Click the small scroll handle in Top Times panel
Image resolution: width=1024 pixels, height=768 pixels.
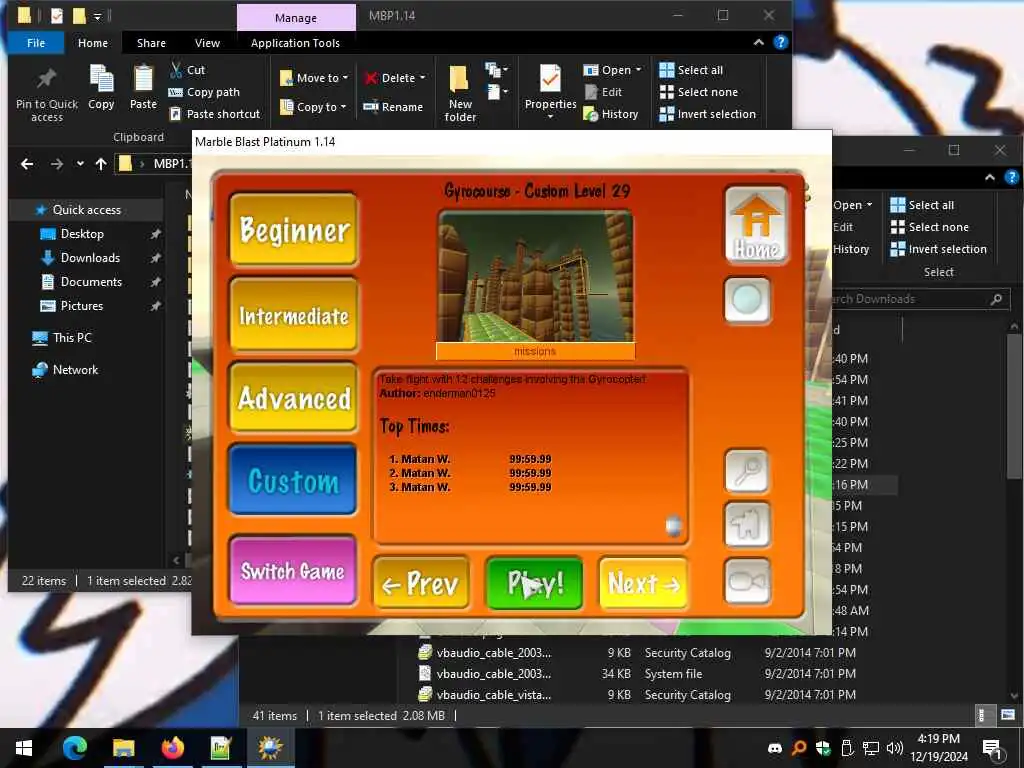click(673, 526)
